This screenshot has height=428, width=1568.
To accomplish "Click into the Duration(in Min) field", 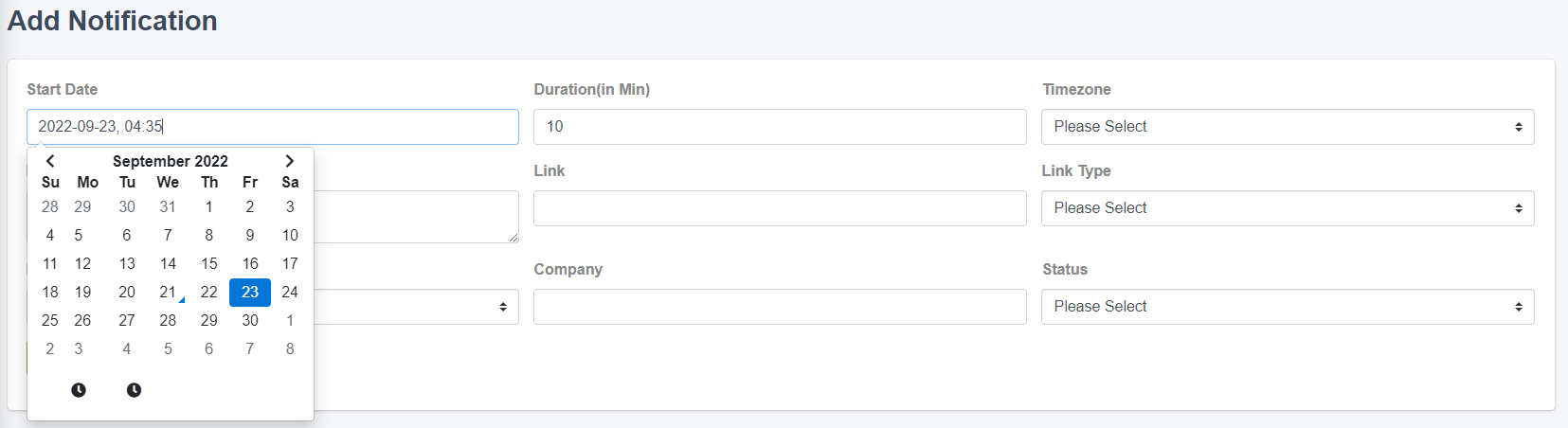I will (780, 127).
